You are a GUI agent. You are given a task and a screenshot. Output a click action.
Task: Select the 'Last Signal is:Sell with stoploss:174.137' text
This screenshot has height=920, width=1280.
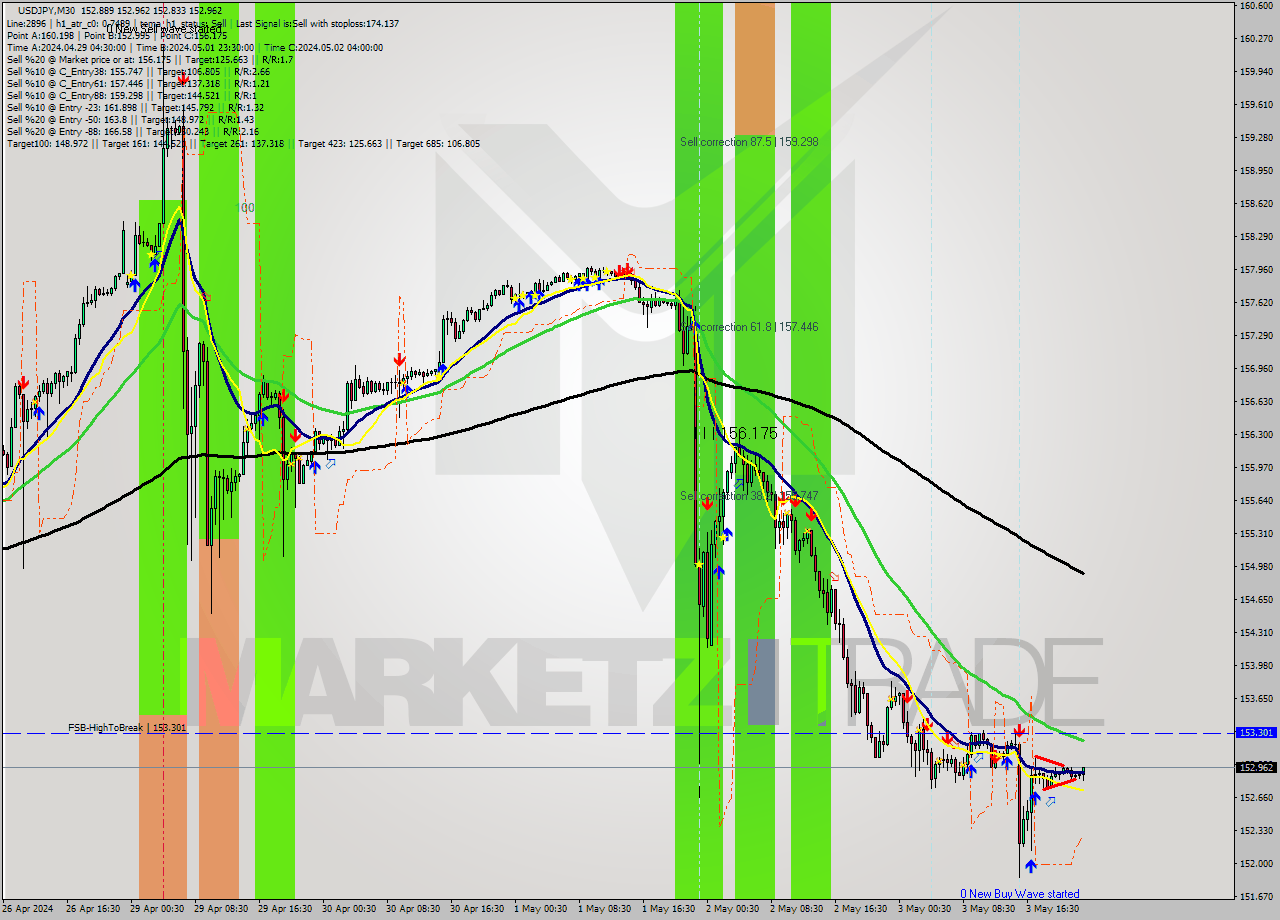point(320,23)
